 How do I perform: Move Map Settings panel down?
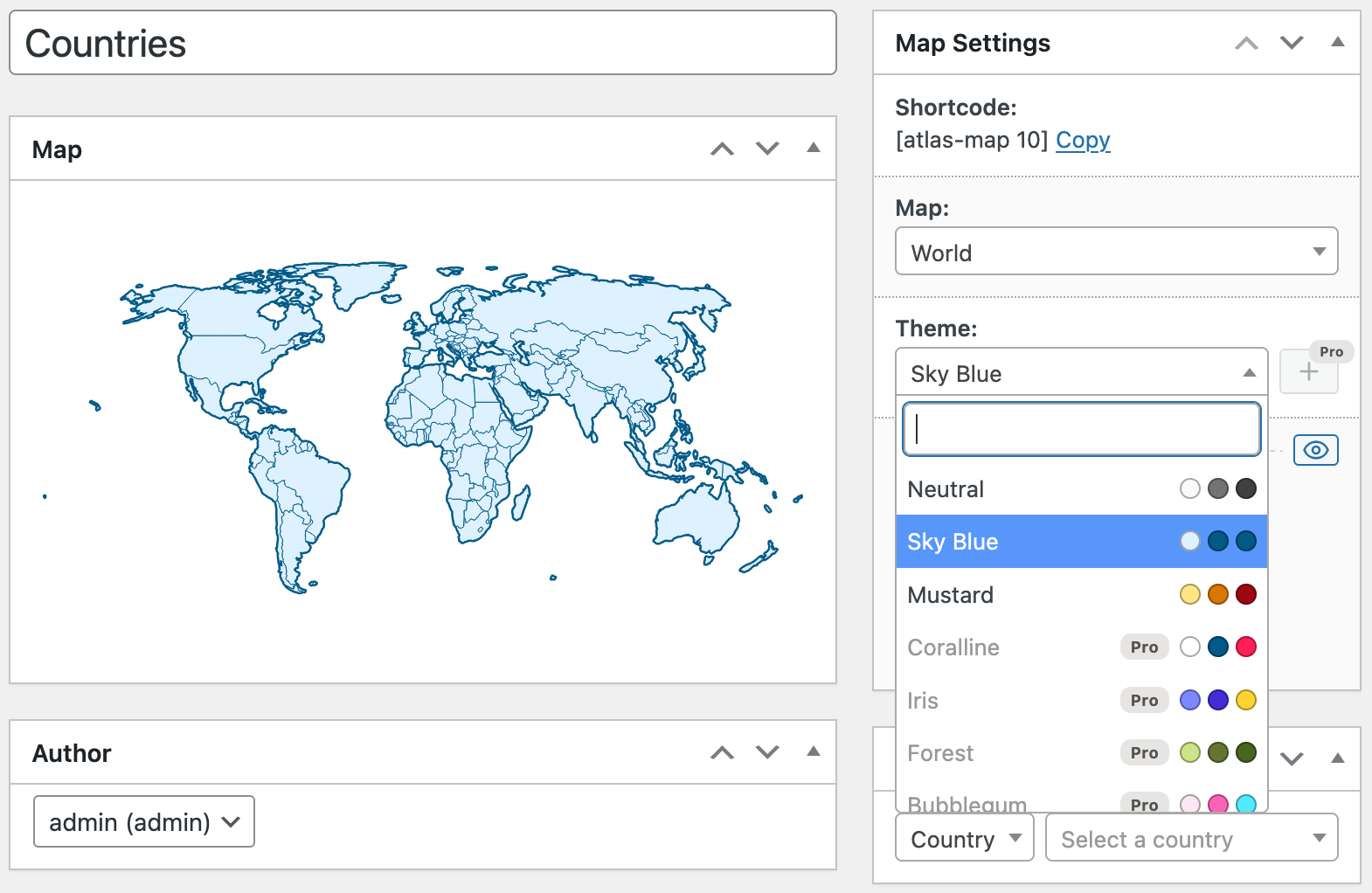[x=1292, y=43]
